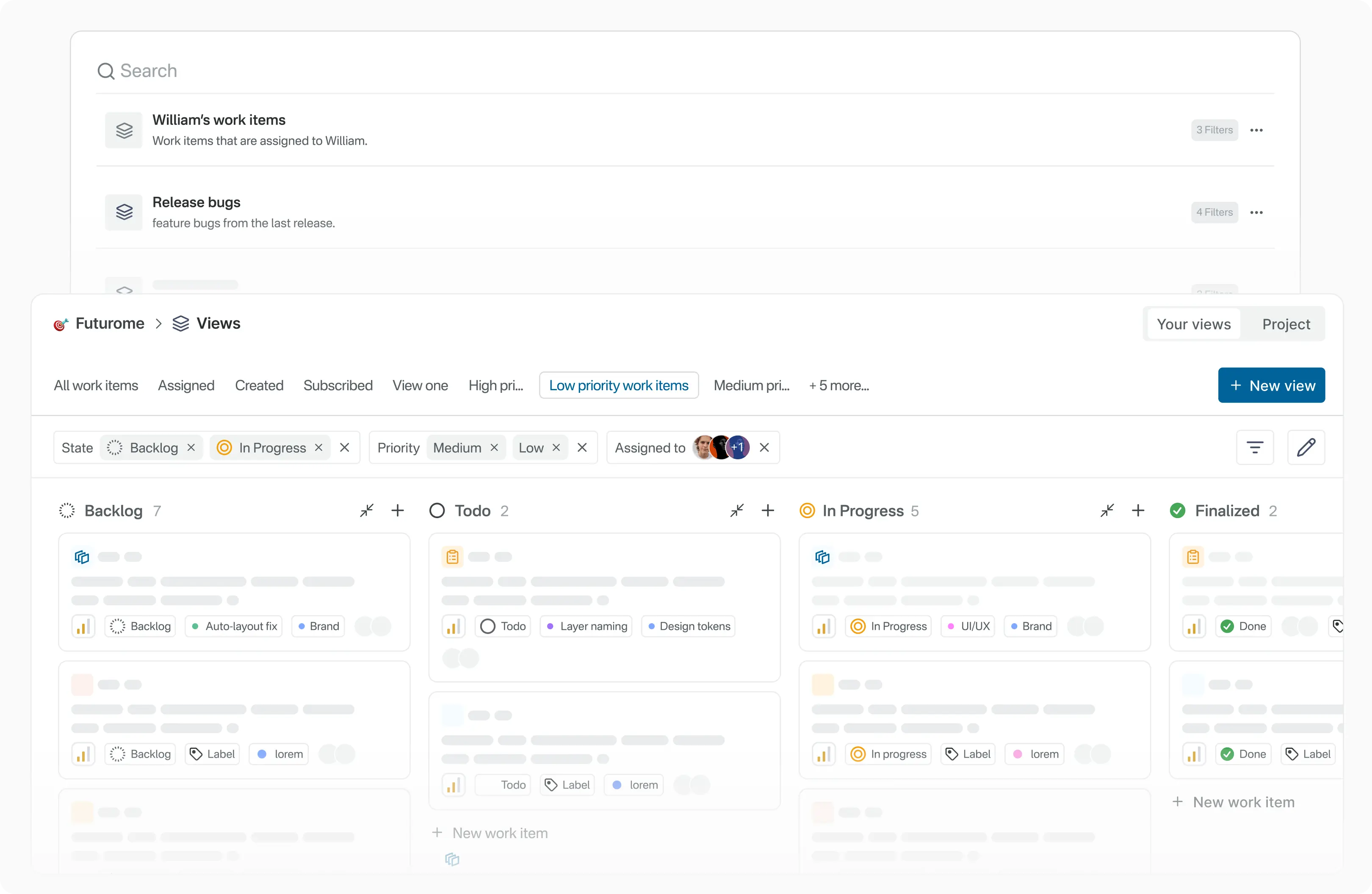Click the assignee avatars in filter
Image resolution: width=1372 pixels, height=894 pixels.
pos(721,448)
